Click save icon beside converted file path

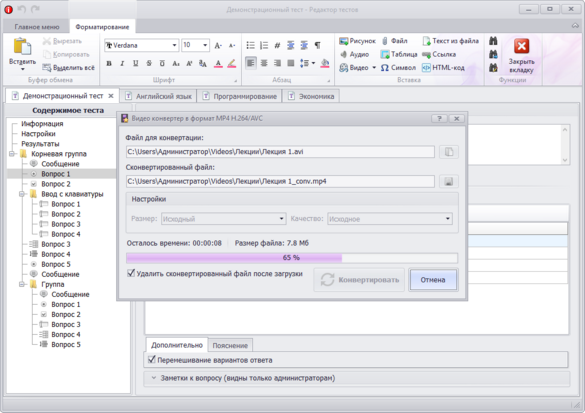coord(449,182)
